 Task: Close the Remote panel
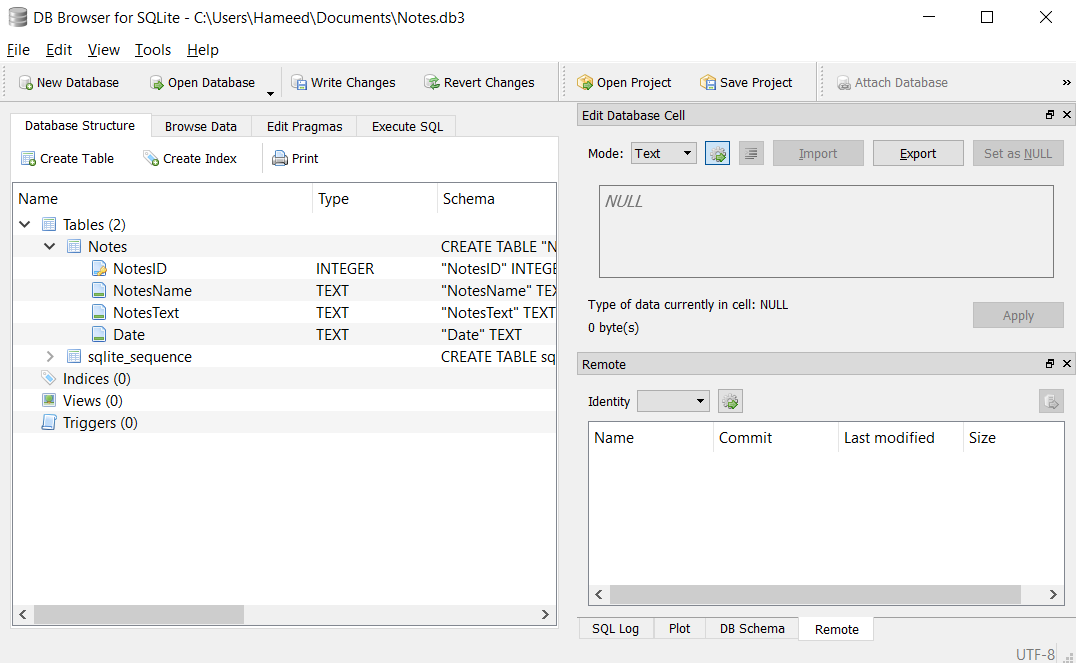pos(1066,364)
